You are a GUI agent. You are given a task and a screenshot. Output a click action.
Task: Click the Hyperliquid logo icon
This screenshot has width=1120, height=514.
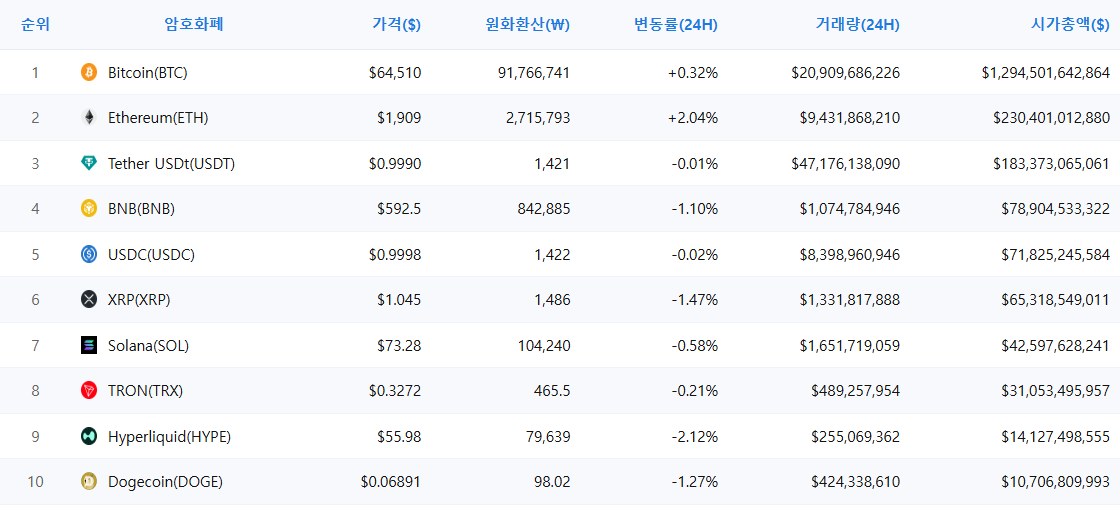point(89,436)
